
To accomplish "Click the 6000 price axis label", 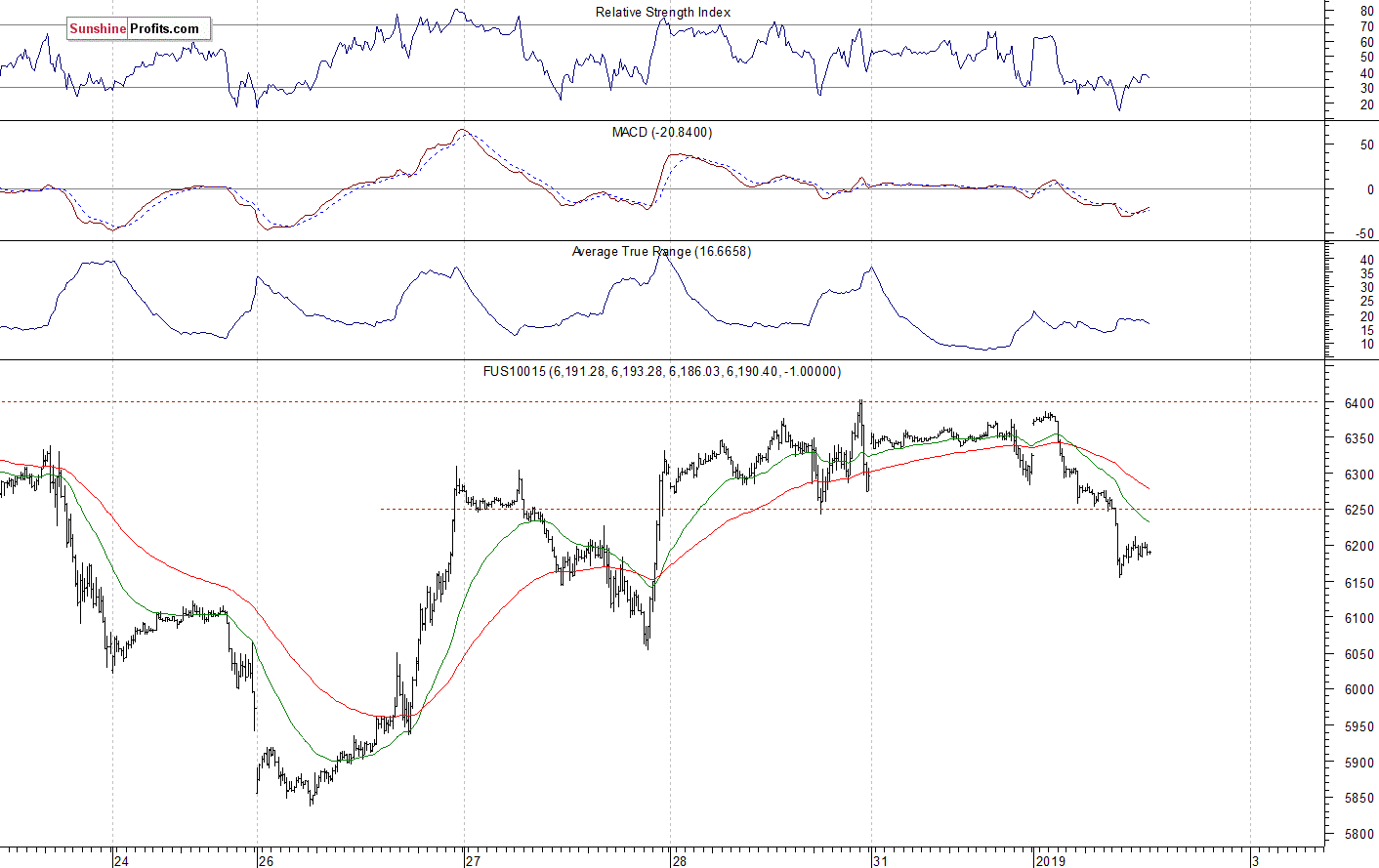I will pos(1359,690).
